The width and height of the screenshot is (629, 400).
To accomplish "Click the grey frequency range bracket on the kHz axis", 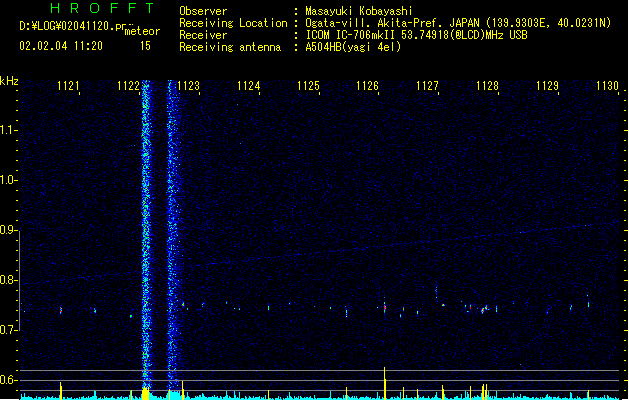I will click(19, 280).
